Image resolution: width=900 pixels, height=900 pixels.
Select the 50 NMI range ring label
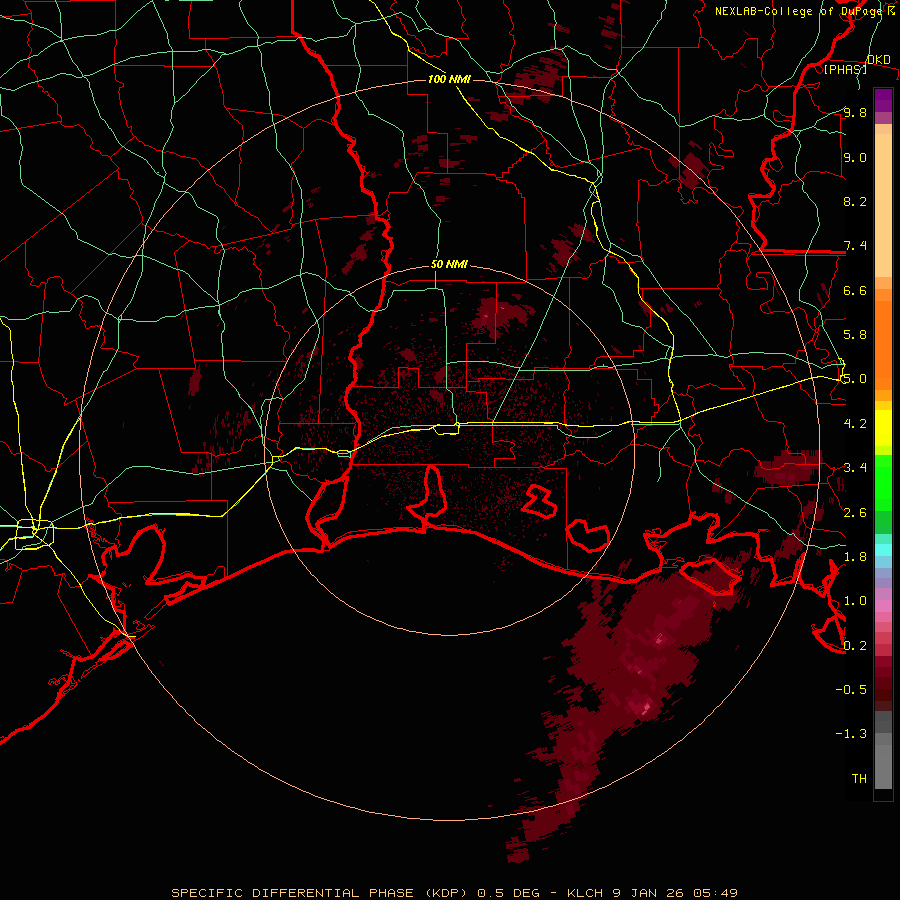click(449, 265)
